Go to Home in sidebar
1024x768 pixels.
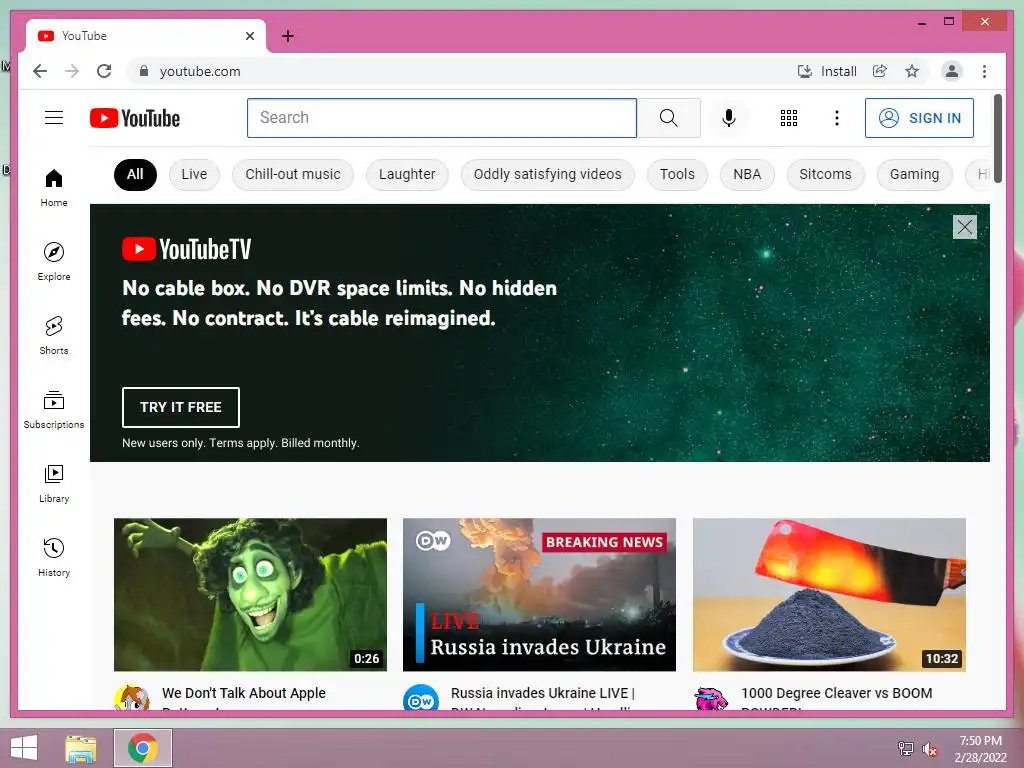point(54,188)
